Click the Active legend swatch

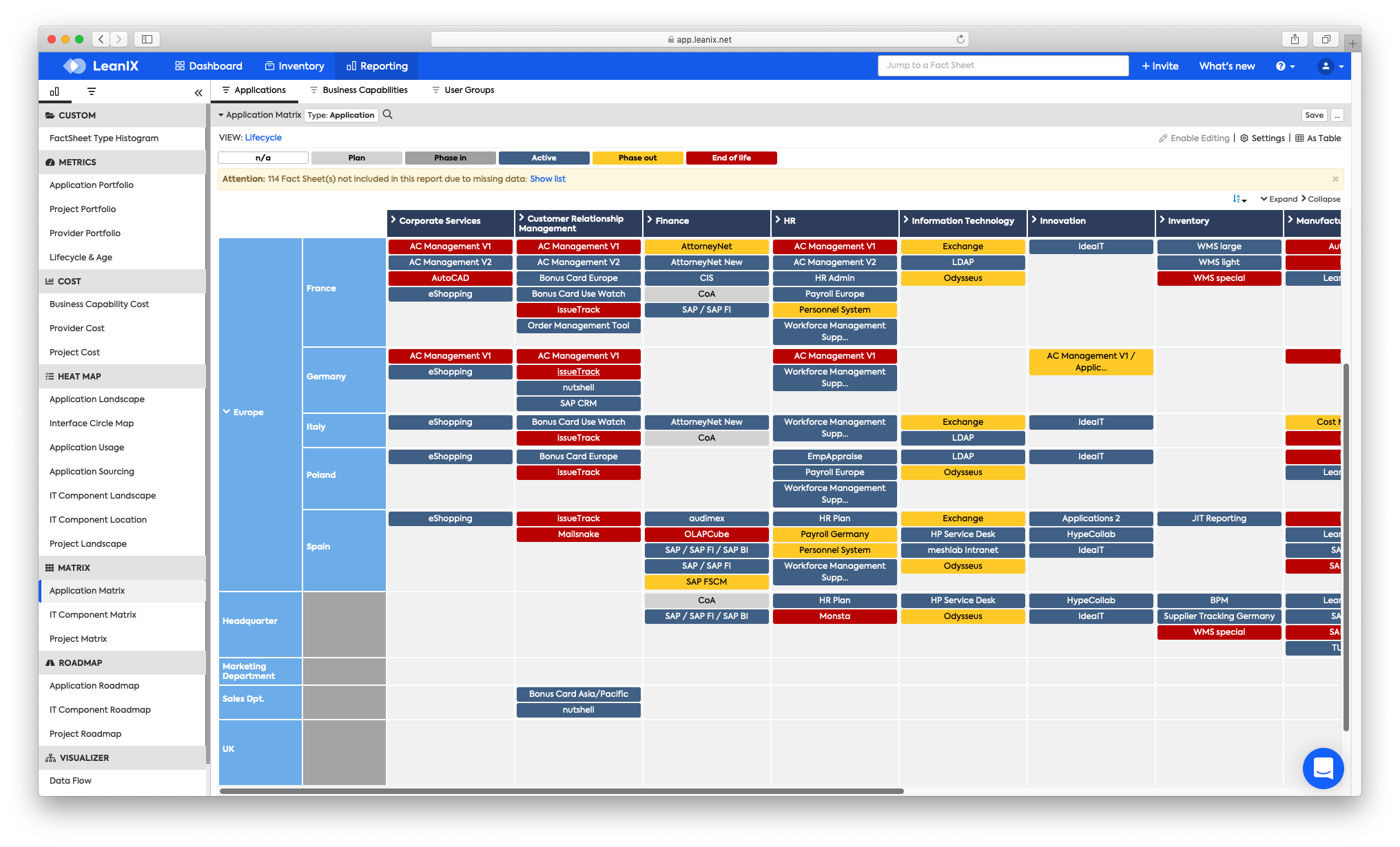pos(544,158)
